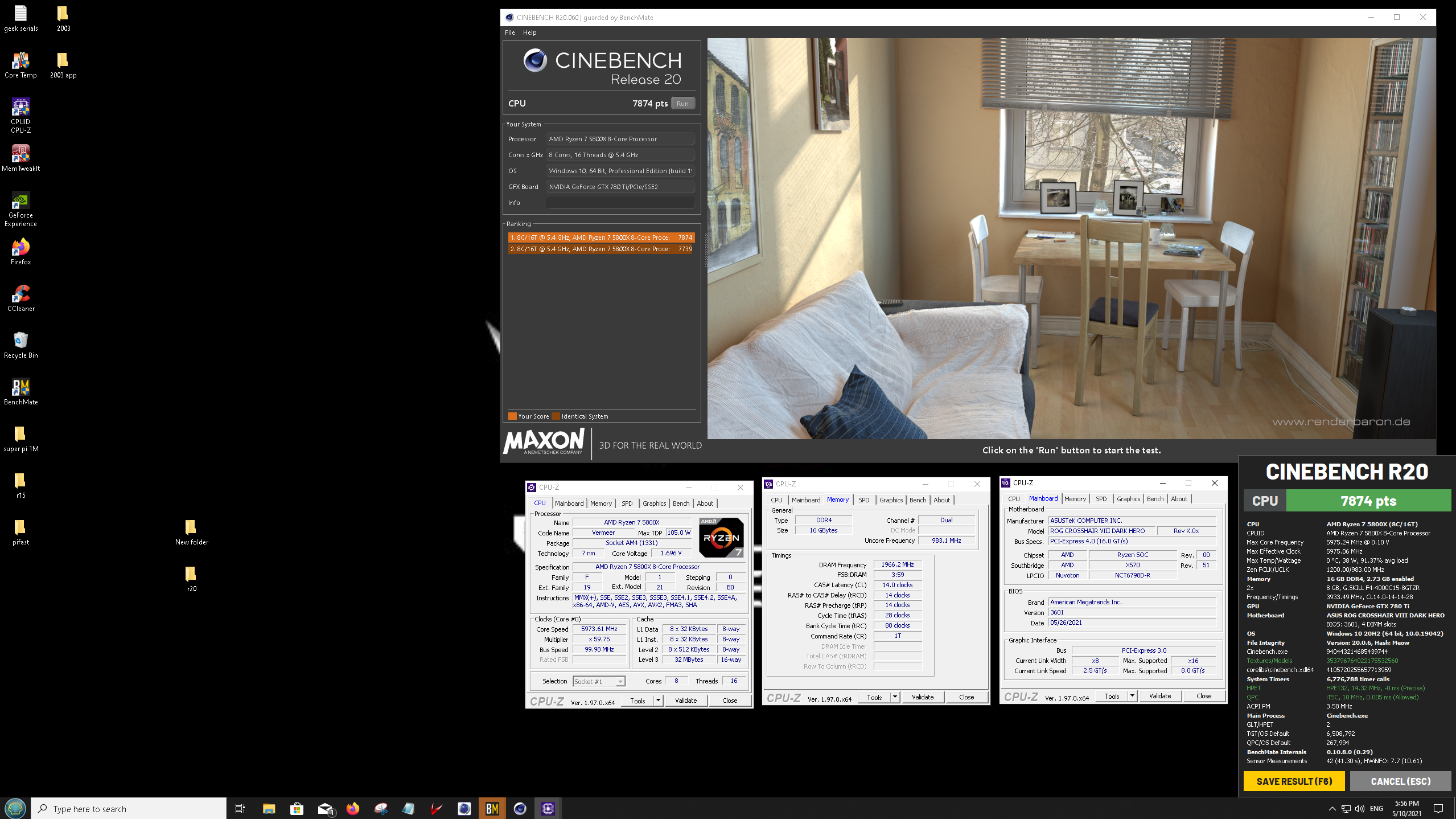
Task: Select the pifast desktop folder
Action: coord(20,531)
